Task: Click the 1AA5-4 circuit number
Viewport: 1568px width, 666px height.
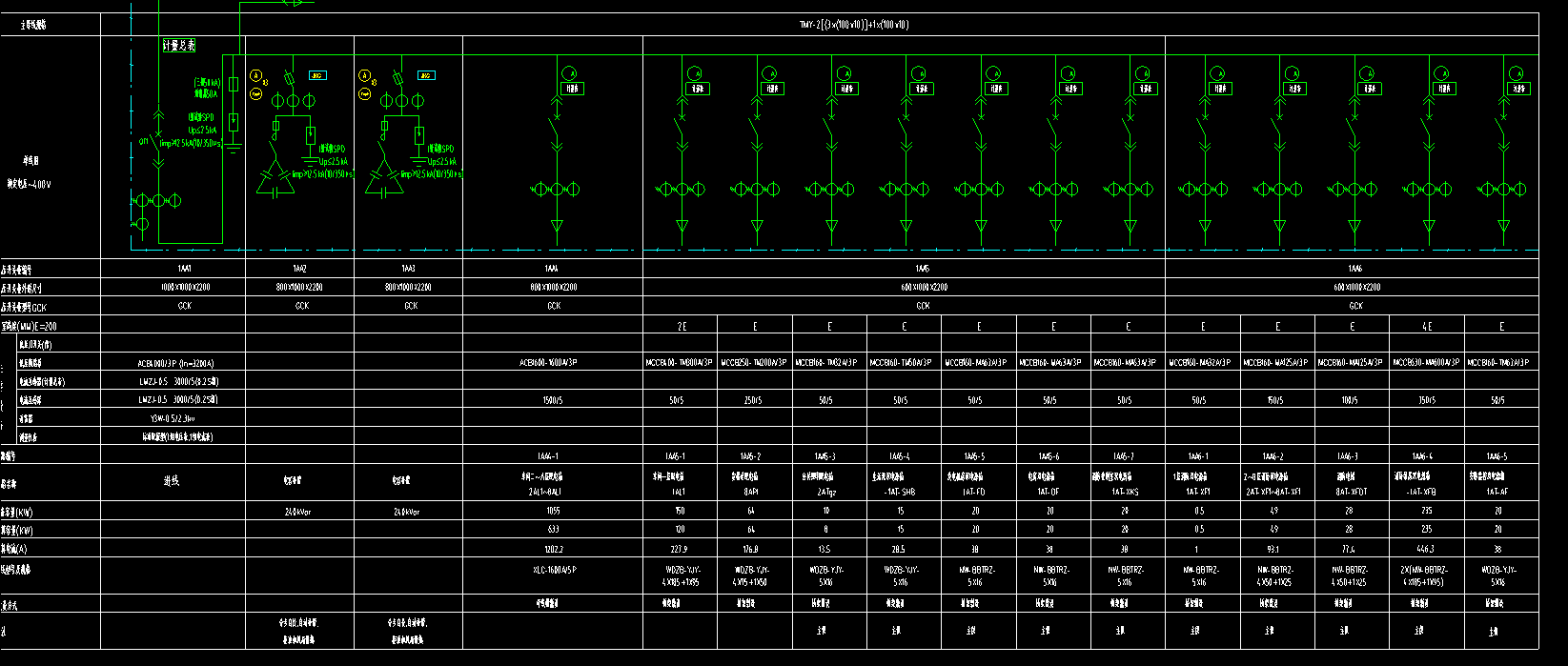Action: 899,456
